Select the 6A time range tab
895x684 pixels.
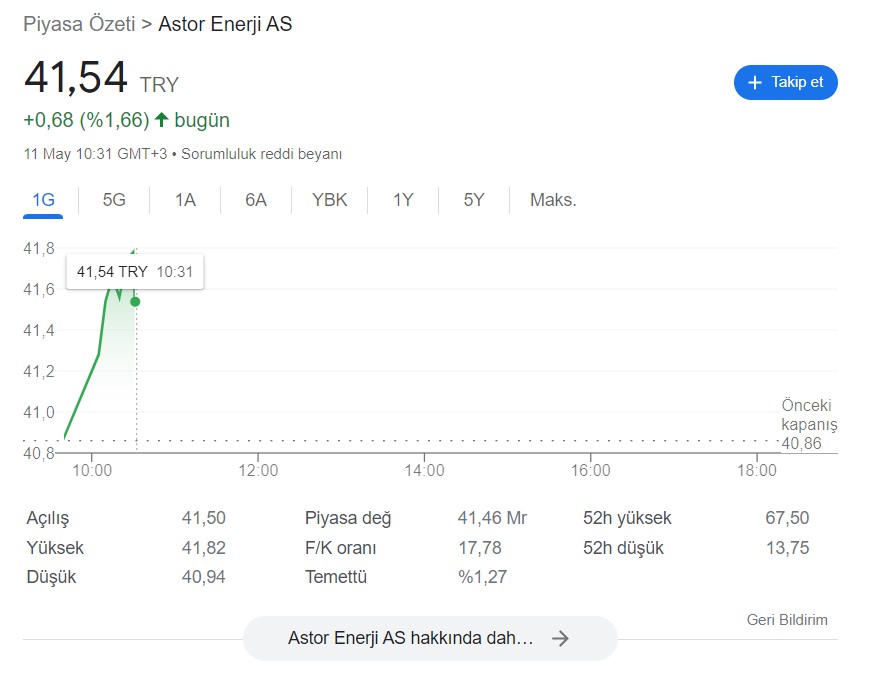(x=256, y=200)
